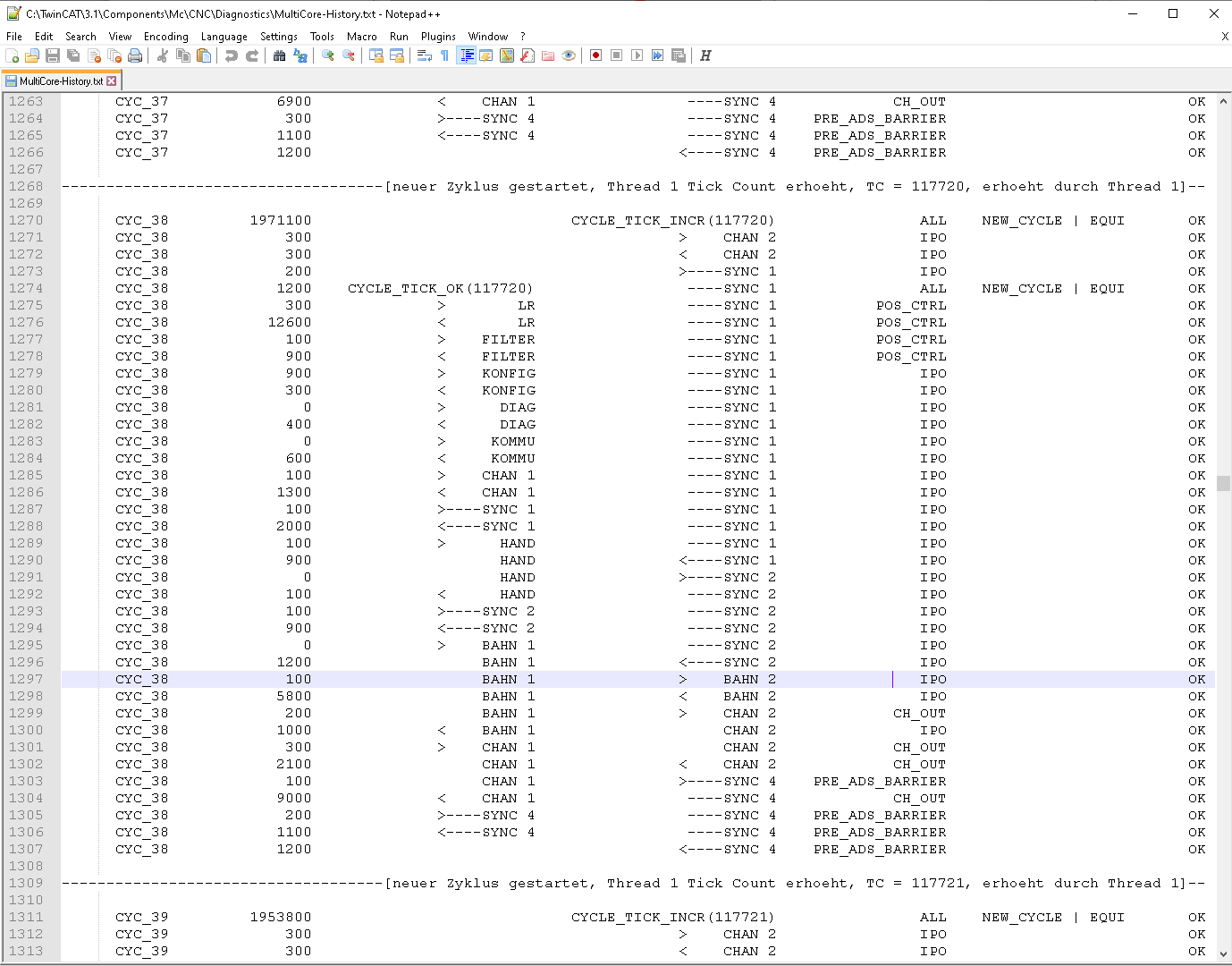Click the Stop Recording macro icon

pyautogui.click(x=617, y=55)
